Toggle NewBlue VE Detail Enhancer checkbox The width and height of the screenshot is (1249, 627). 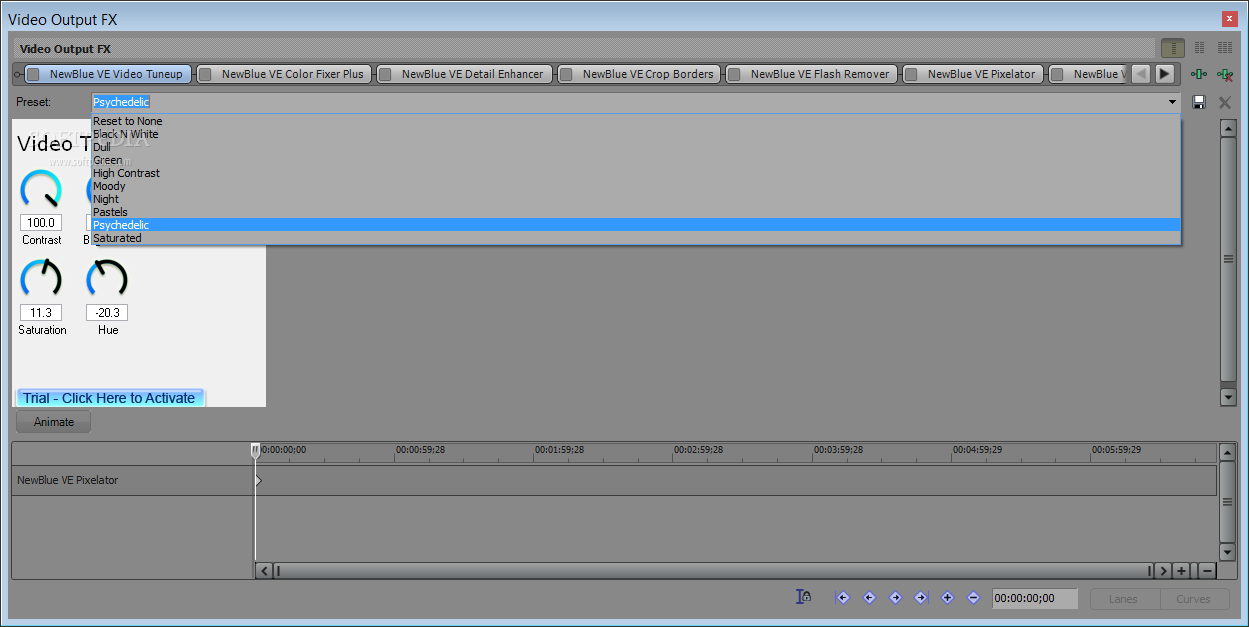pos(385,74)
